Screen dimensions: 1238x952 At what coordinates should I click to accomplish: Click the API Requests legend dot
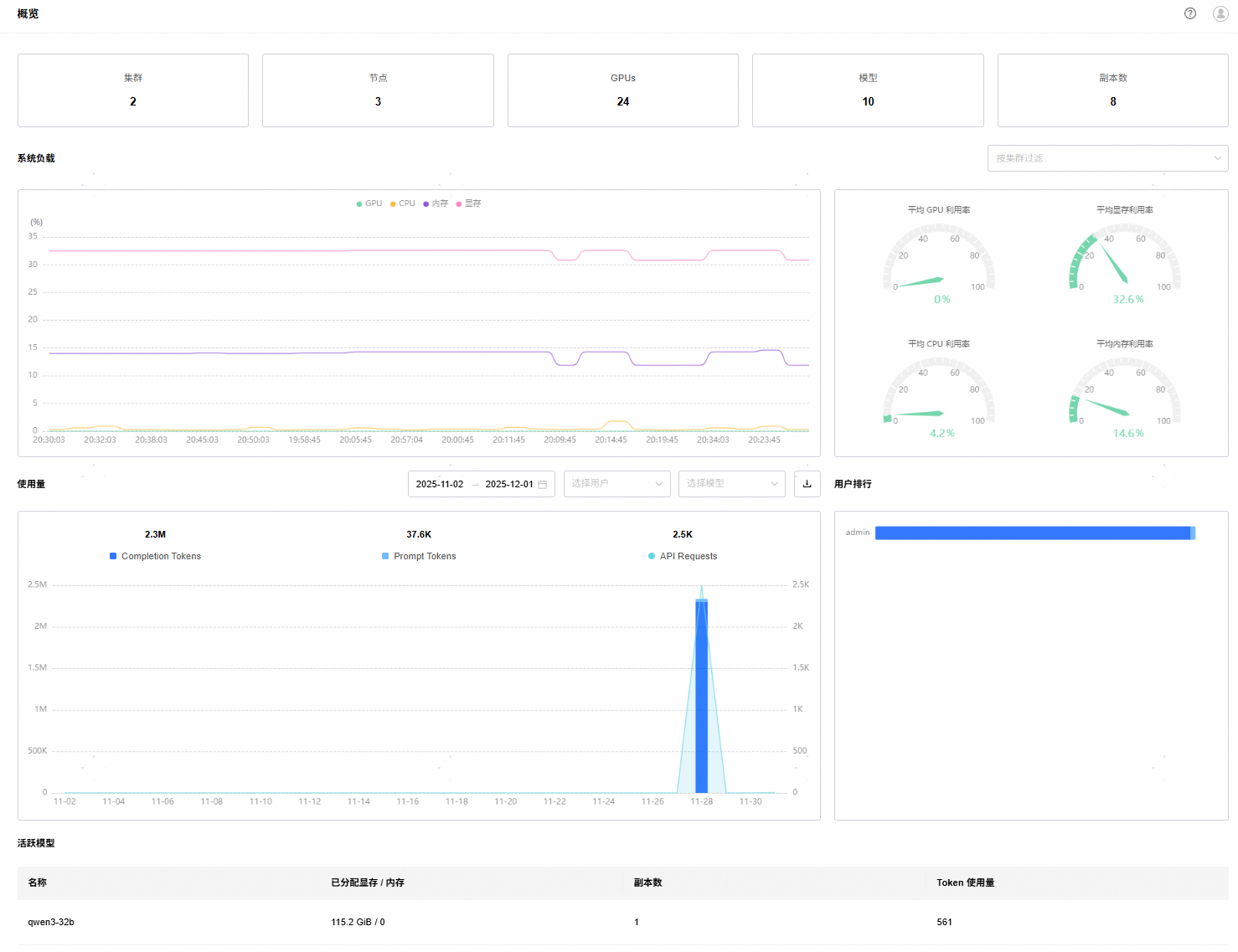[652, 556]
